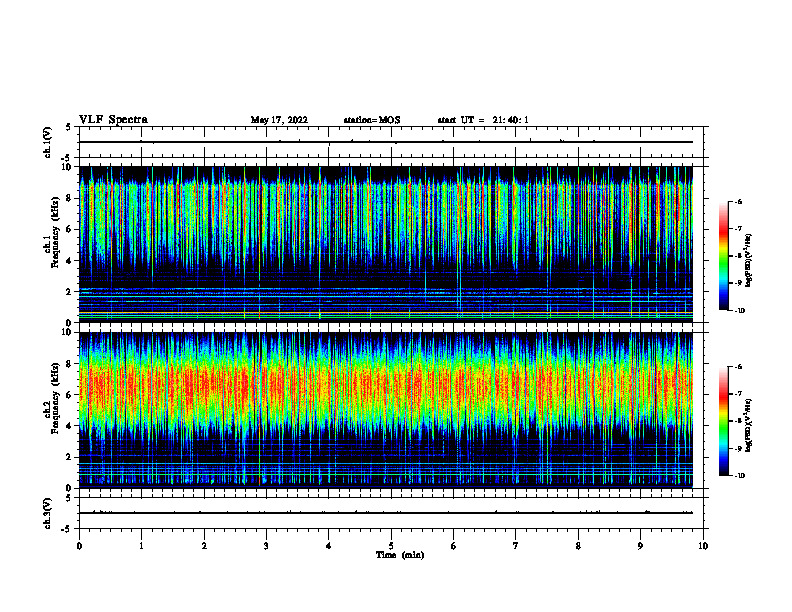Click time tick label '2' on x-axis

204,546
